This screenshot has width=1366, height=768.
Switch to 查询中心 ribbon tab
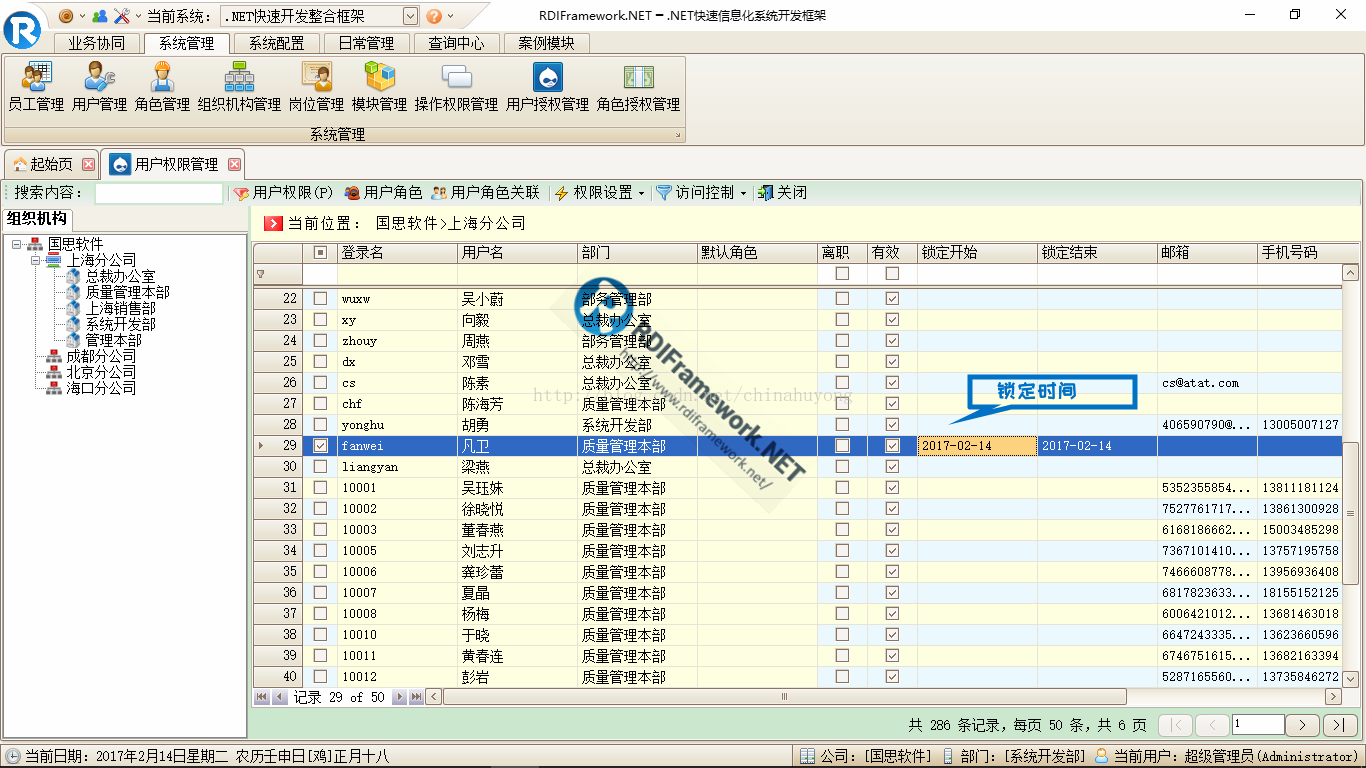pyautogui.click(x=456, y=43)
